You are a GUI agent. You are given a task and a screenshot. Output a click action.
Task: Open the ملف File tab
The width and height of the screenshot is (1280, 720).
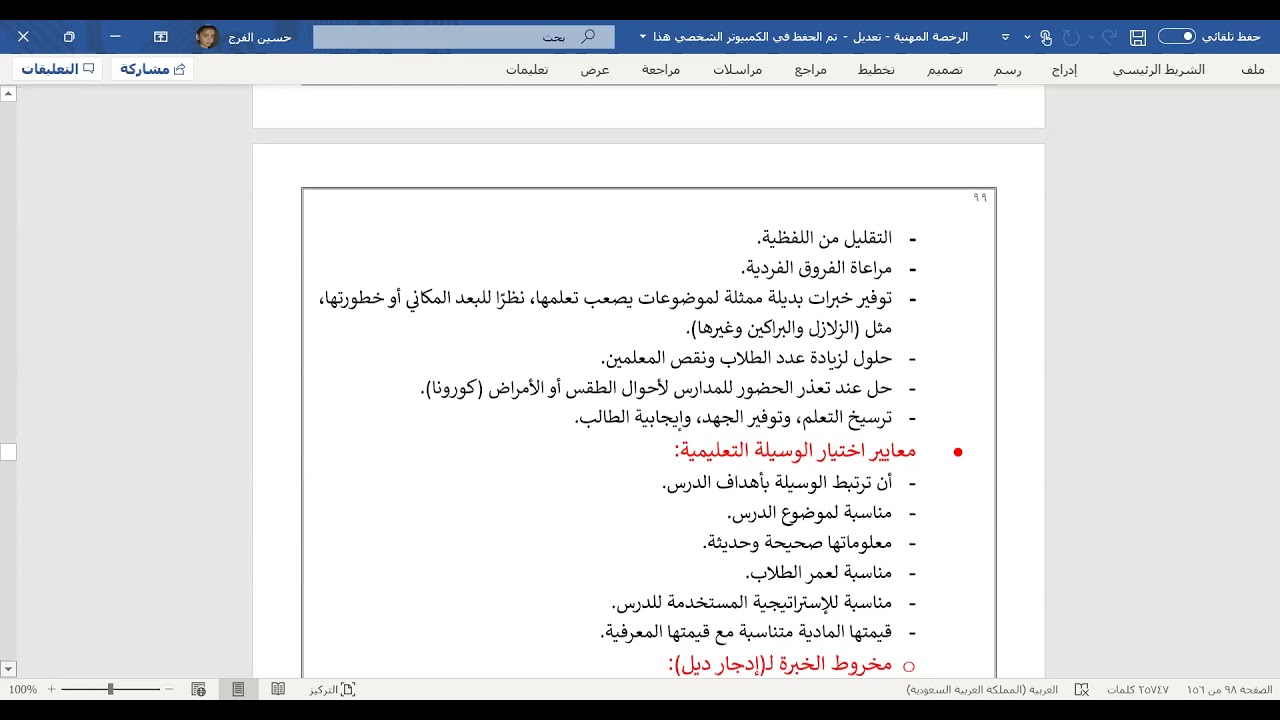point(1252,69)
